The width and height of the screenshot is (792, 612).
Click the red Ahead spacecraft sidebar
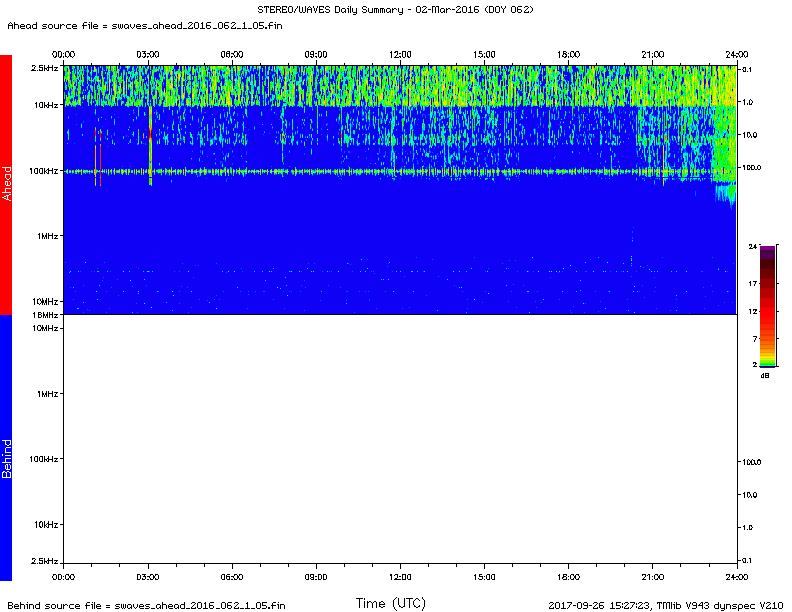click(6, 184)
